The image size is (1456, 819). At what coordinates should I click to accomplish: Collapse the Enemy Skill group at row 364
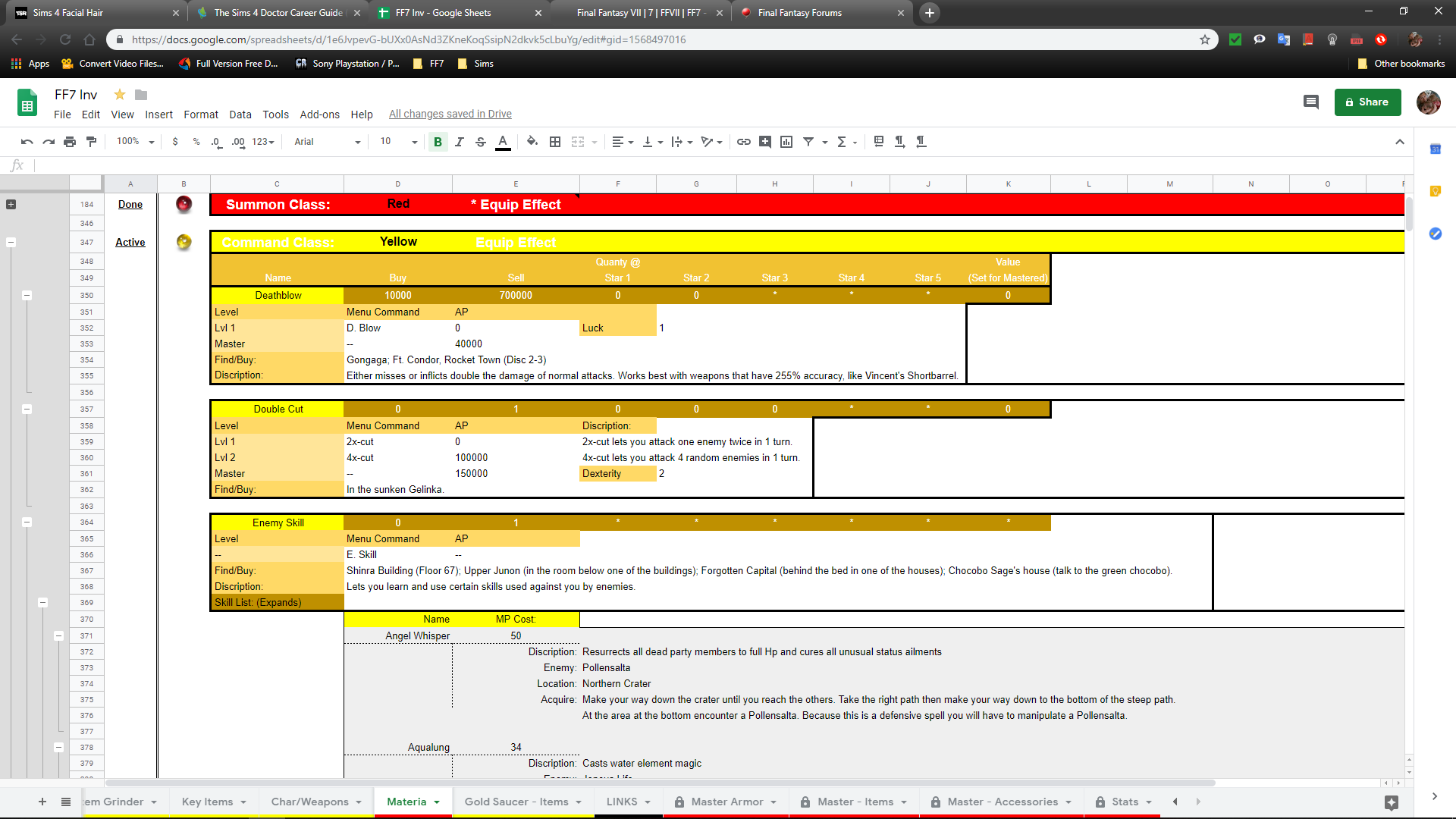point(27,522)
